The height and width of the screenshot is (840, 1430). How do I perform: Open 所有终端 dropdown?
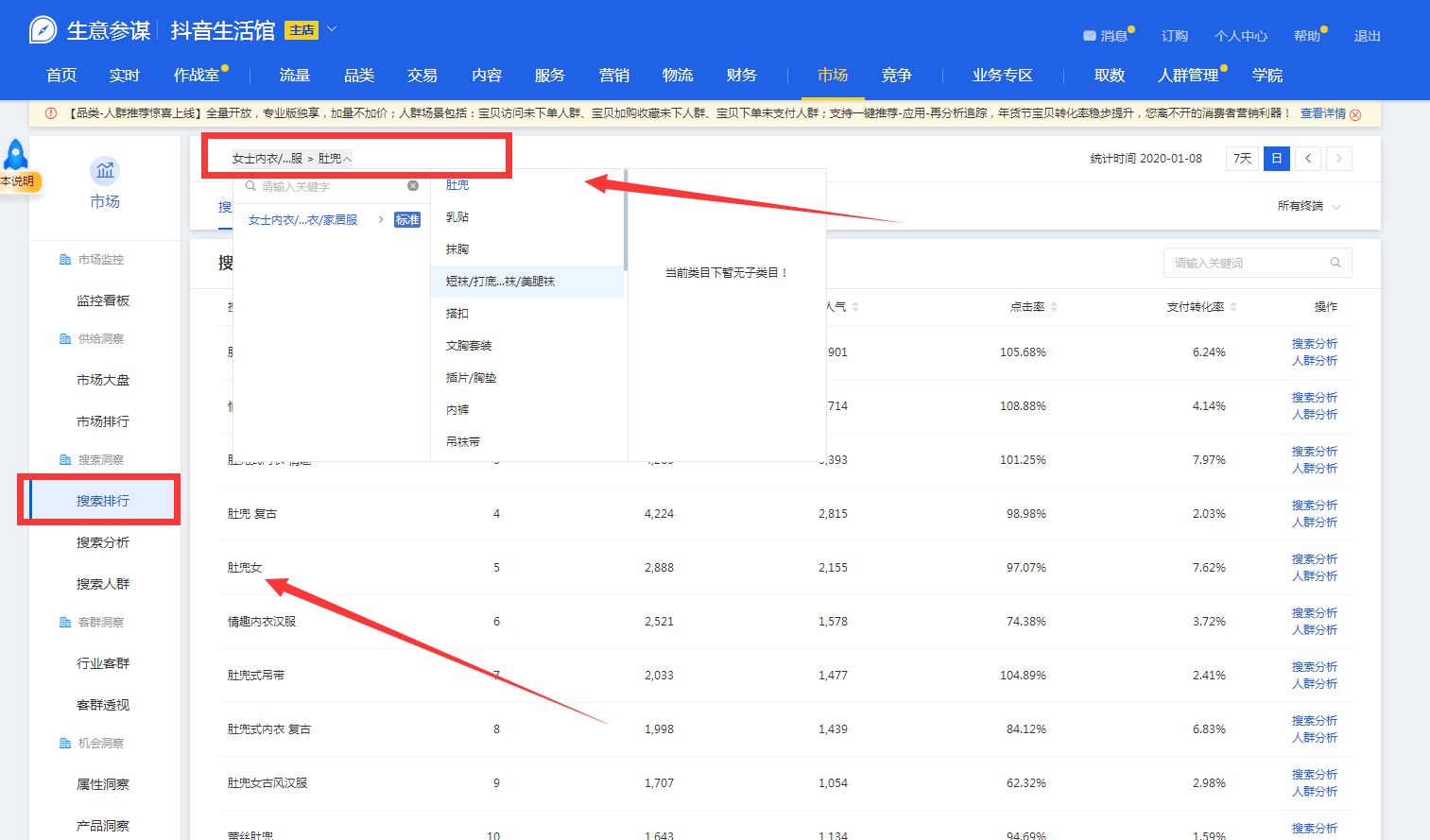(1309, 206)
